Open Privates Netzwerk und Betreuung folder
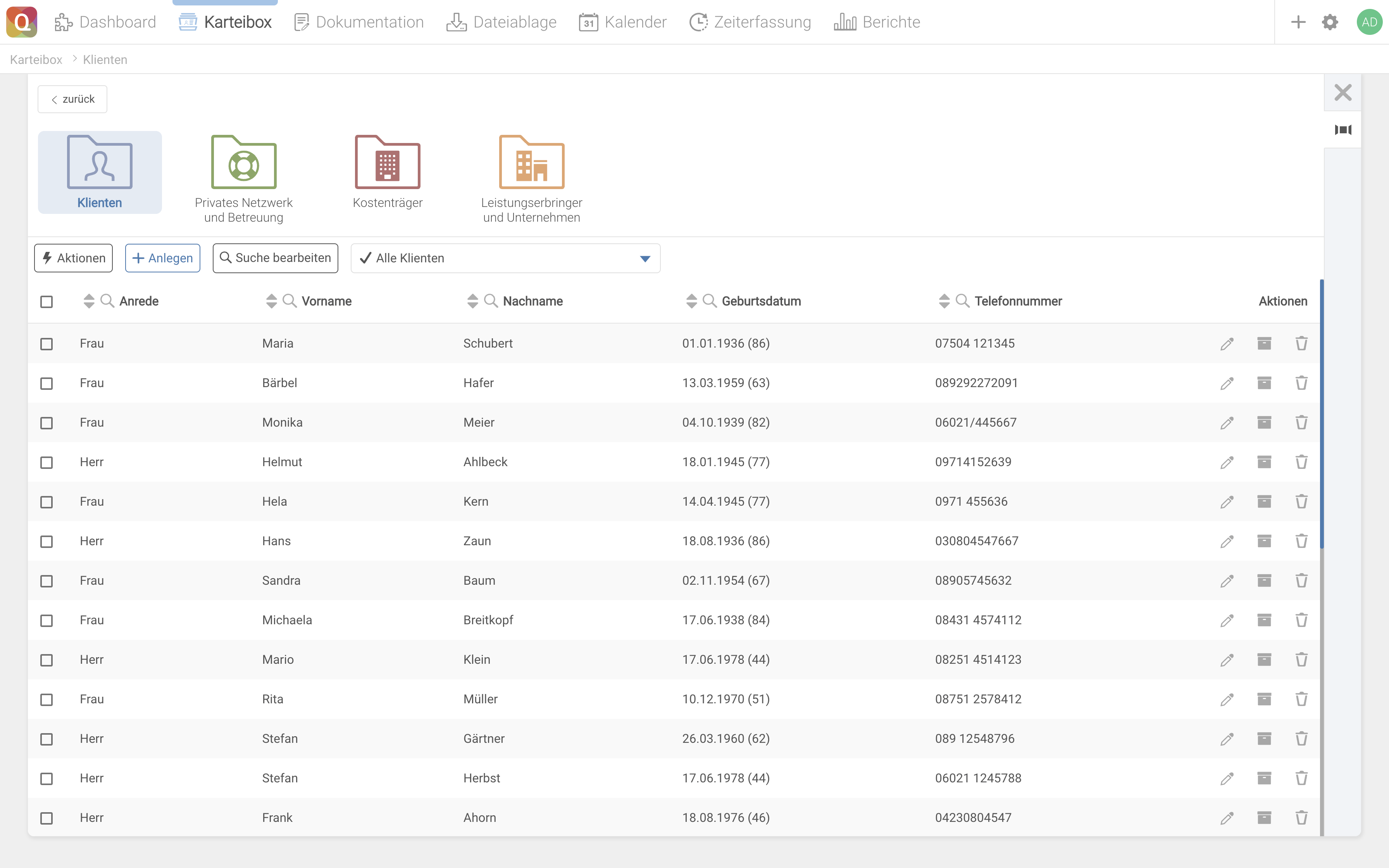1389x868 pixels. [243, 178]
